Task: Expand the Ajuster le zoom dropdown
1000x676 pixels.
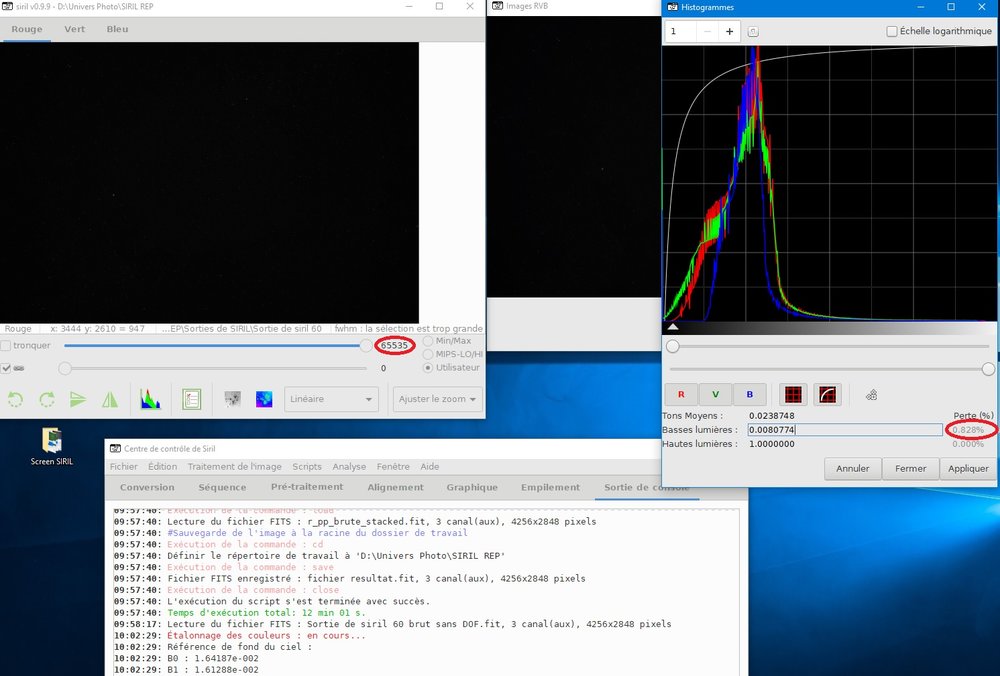Action: (438, 399)
